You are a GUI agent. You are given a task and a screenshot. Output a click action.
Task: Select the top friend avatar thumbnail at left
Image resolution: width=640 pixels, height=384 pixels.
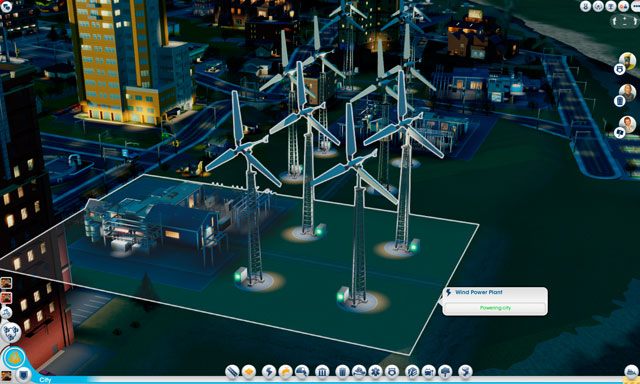(6, 283)
